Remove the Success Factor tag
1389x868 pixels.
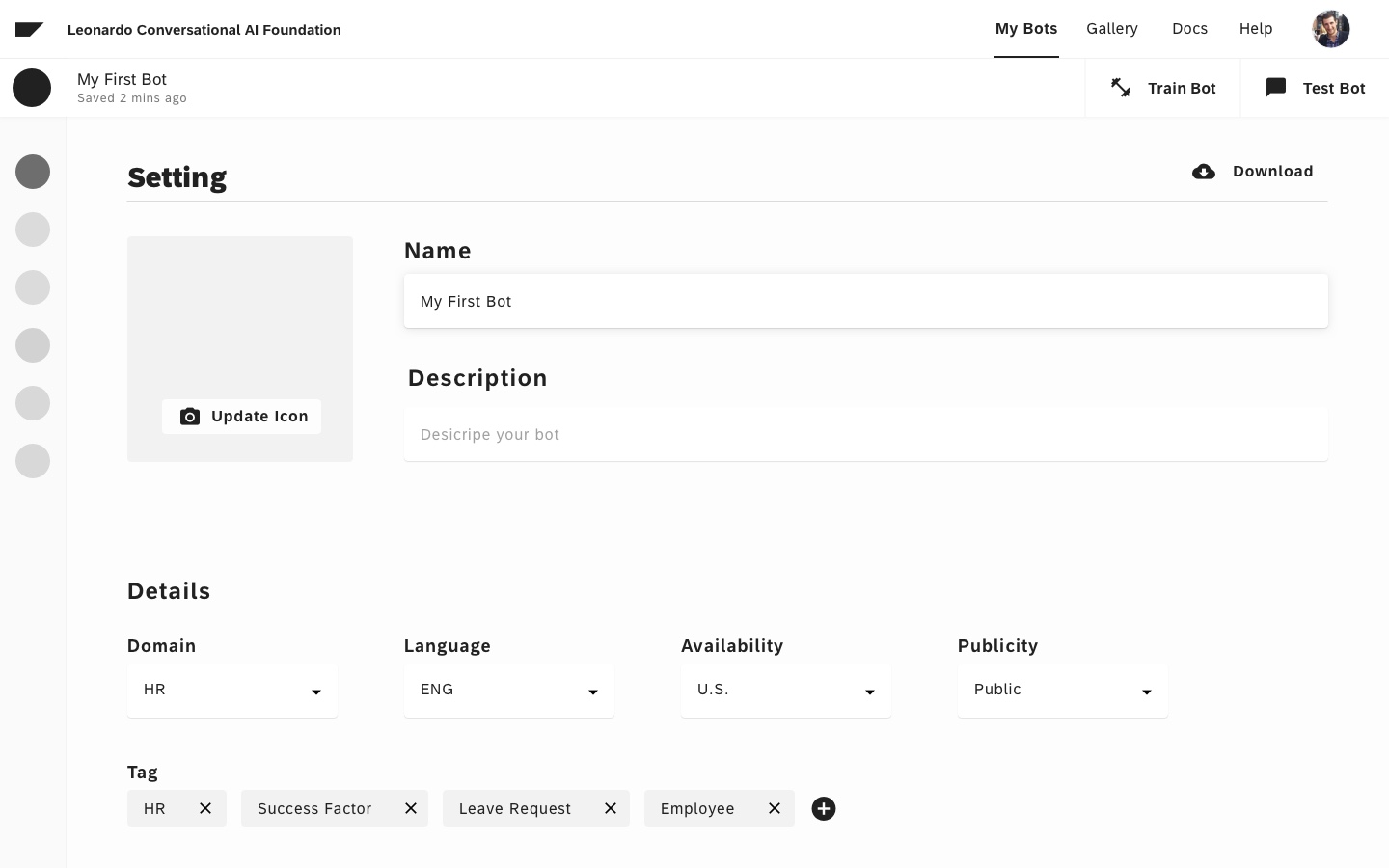(x=411, y=808)
